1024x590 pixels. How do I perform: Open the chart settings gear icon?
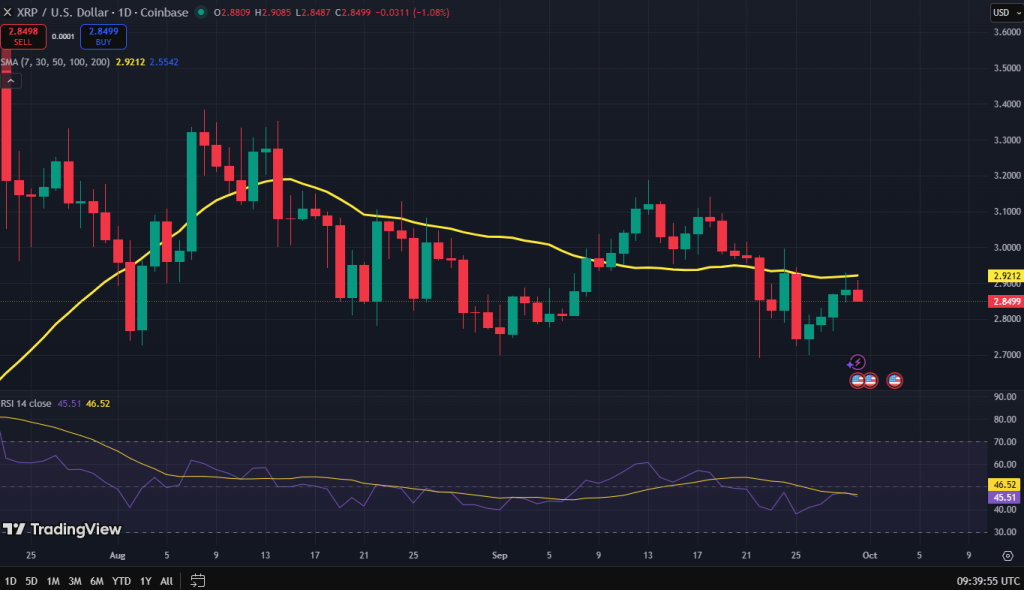coord(1008,555)
